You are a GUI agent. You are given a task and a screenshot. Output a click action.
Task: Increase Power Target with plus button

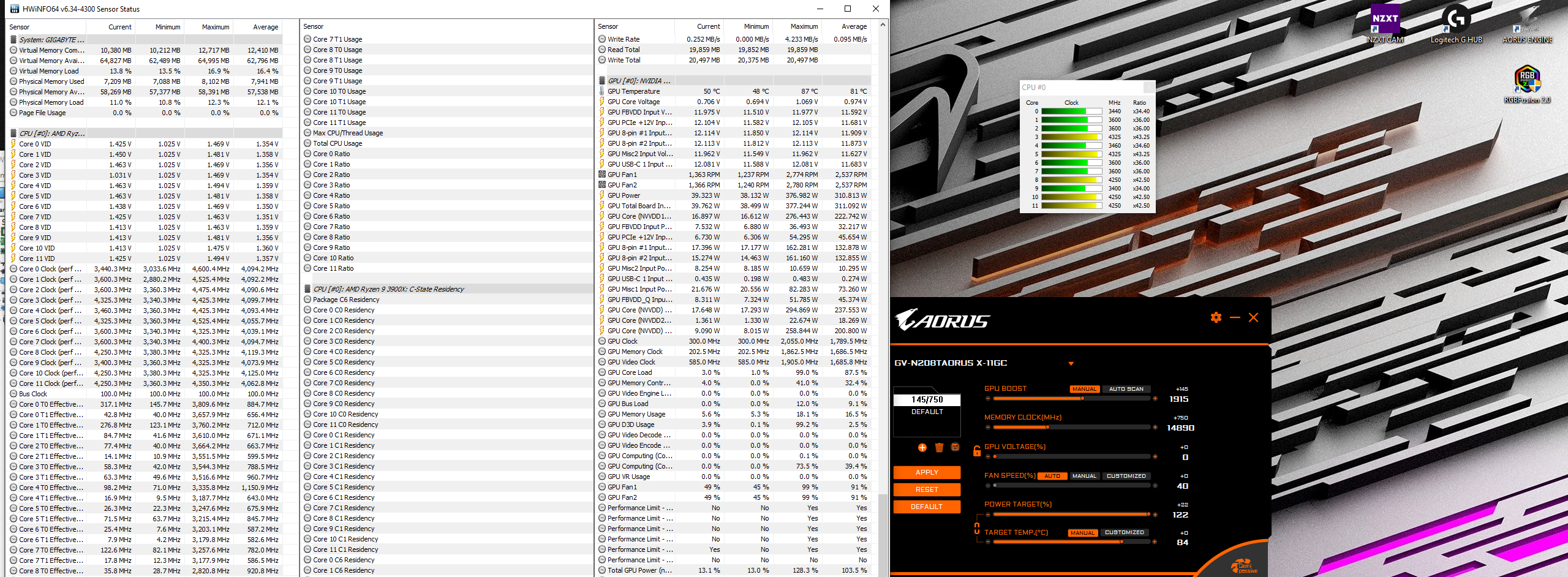(x=1155, y=515)
